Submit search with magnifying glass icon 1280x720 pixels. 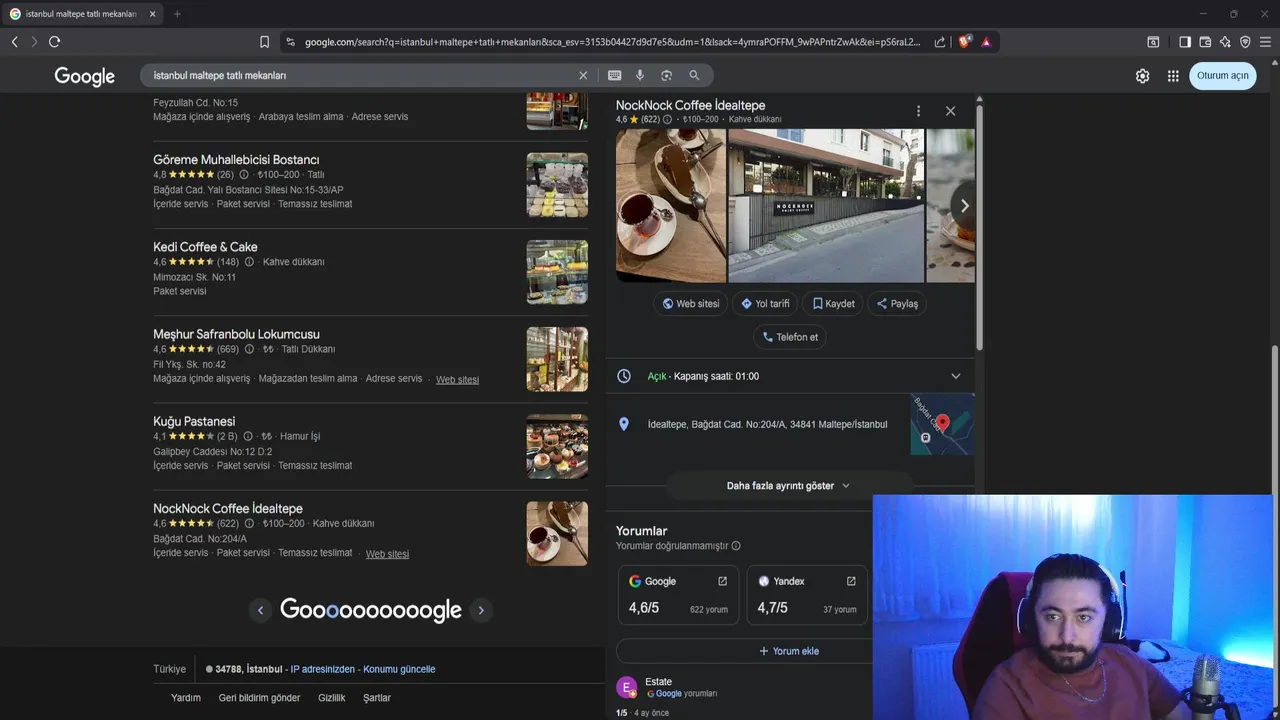pyautogui.click(x=694, y=75)
